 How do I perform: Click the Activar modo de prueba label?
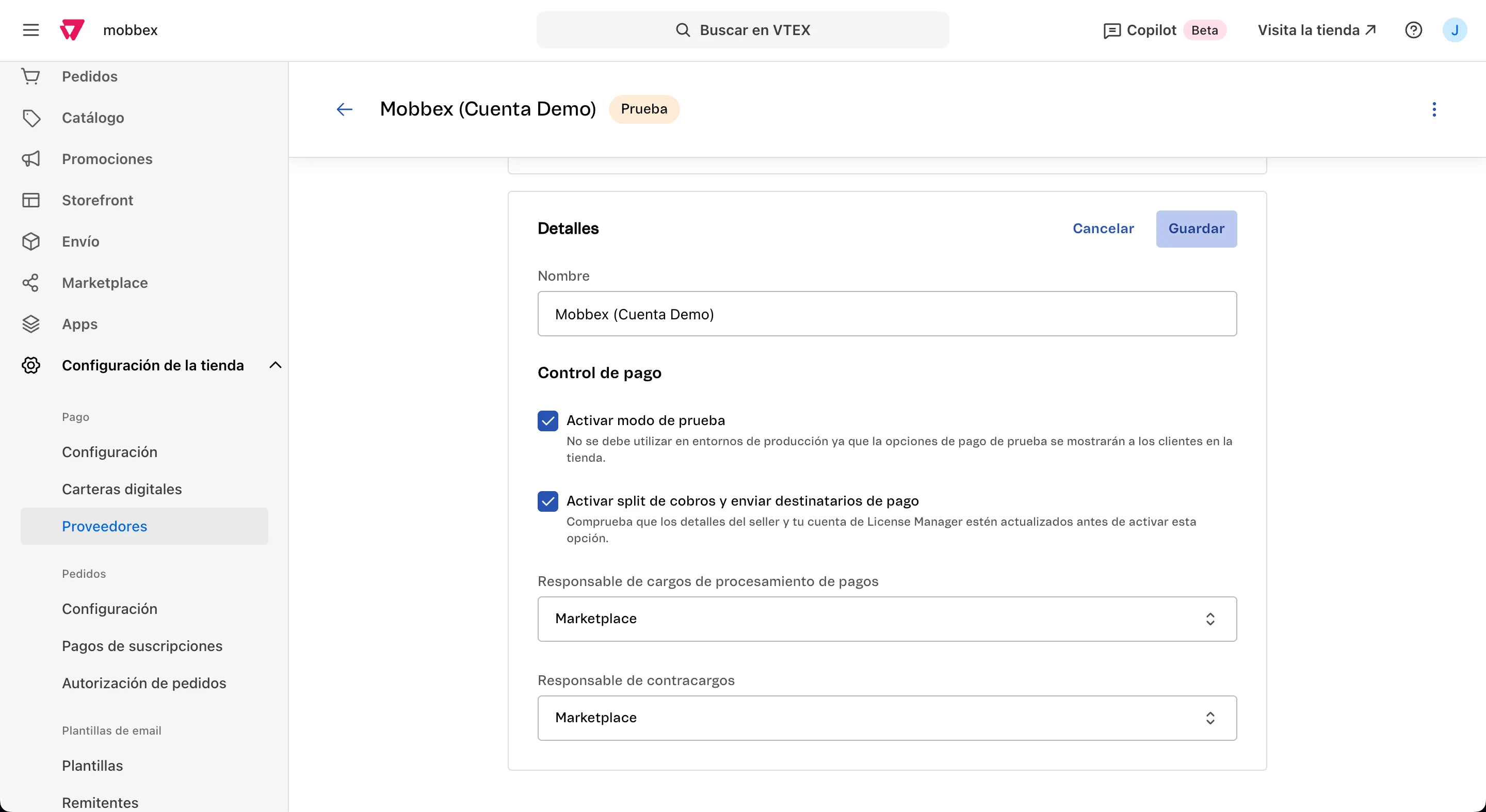click(x=645, y=420)
